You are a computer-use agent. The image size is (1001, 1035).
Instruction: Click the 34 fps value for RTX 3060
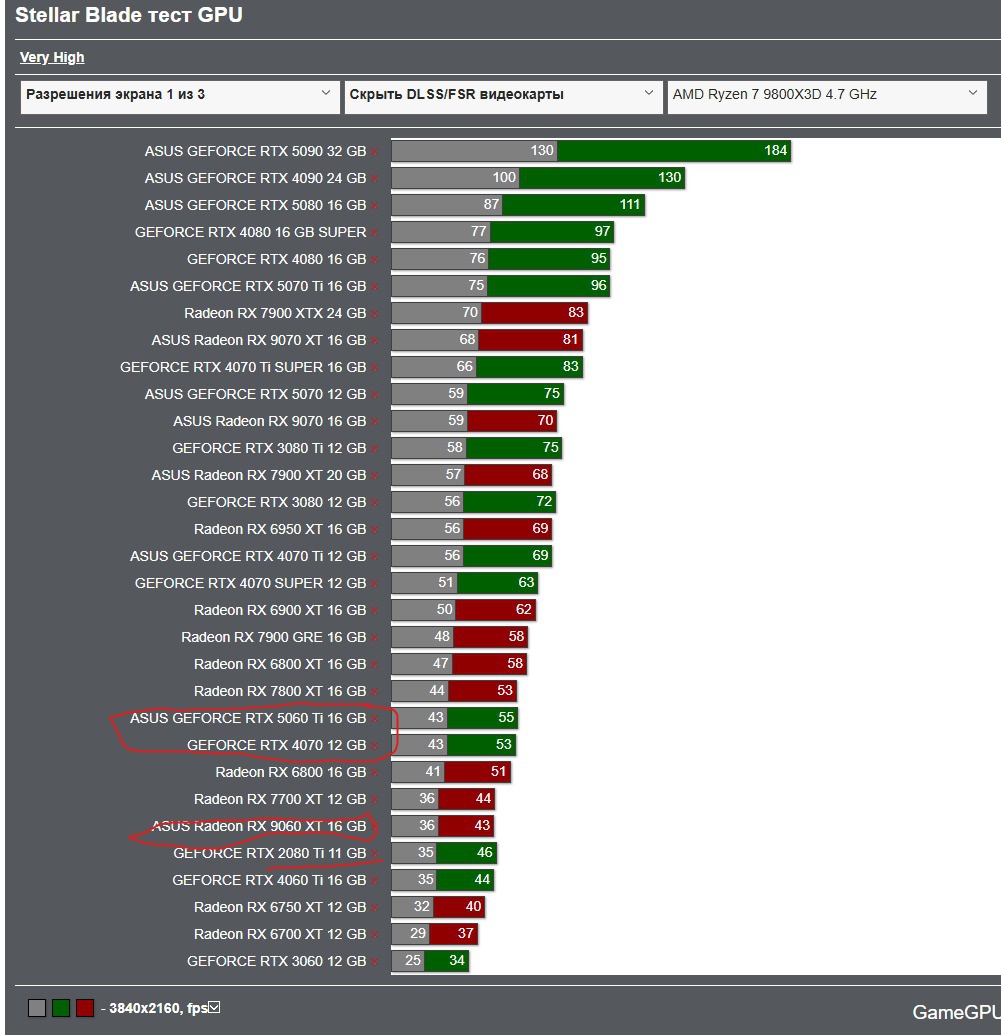(457, 960)
